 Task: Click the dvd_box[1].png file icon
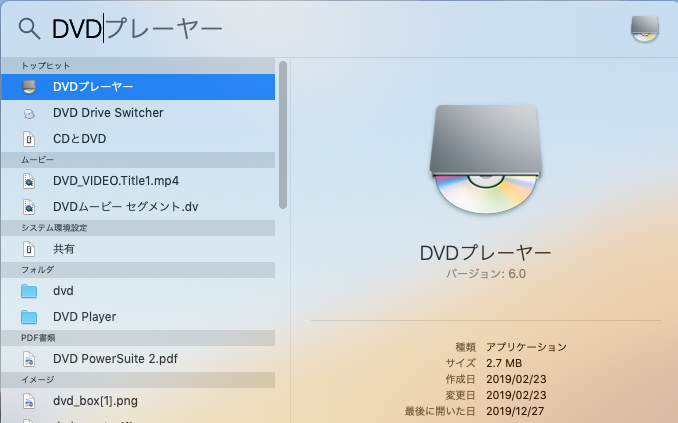(29, 401)
